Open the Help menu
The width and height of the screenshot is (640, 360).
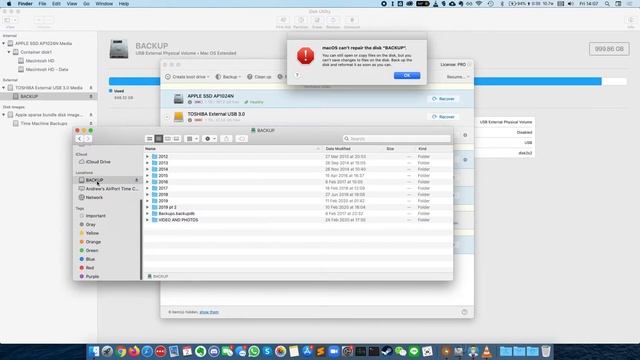124,4
